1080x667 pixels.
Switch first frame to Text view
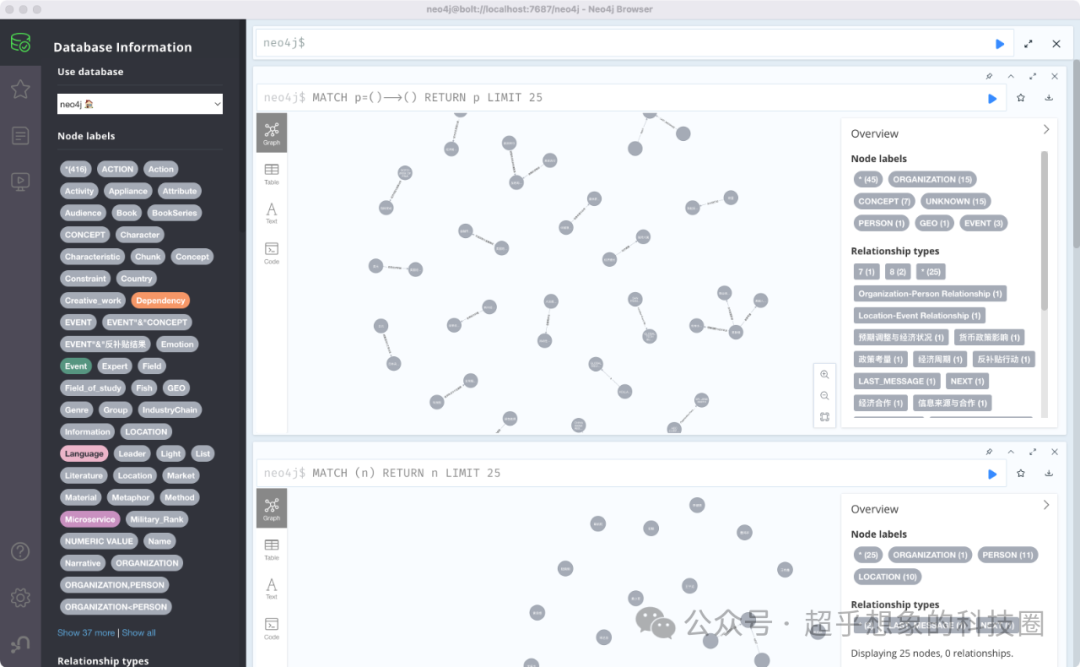point(271,213)
